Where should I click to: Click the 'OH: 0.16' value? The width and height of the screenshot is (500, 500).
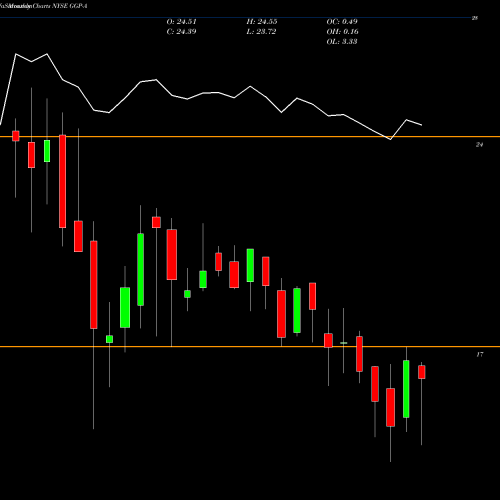coord(342,32)
